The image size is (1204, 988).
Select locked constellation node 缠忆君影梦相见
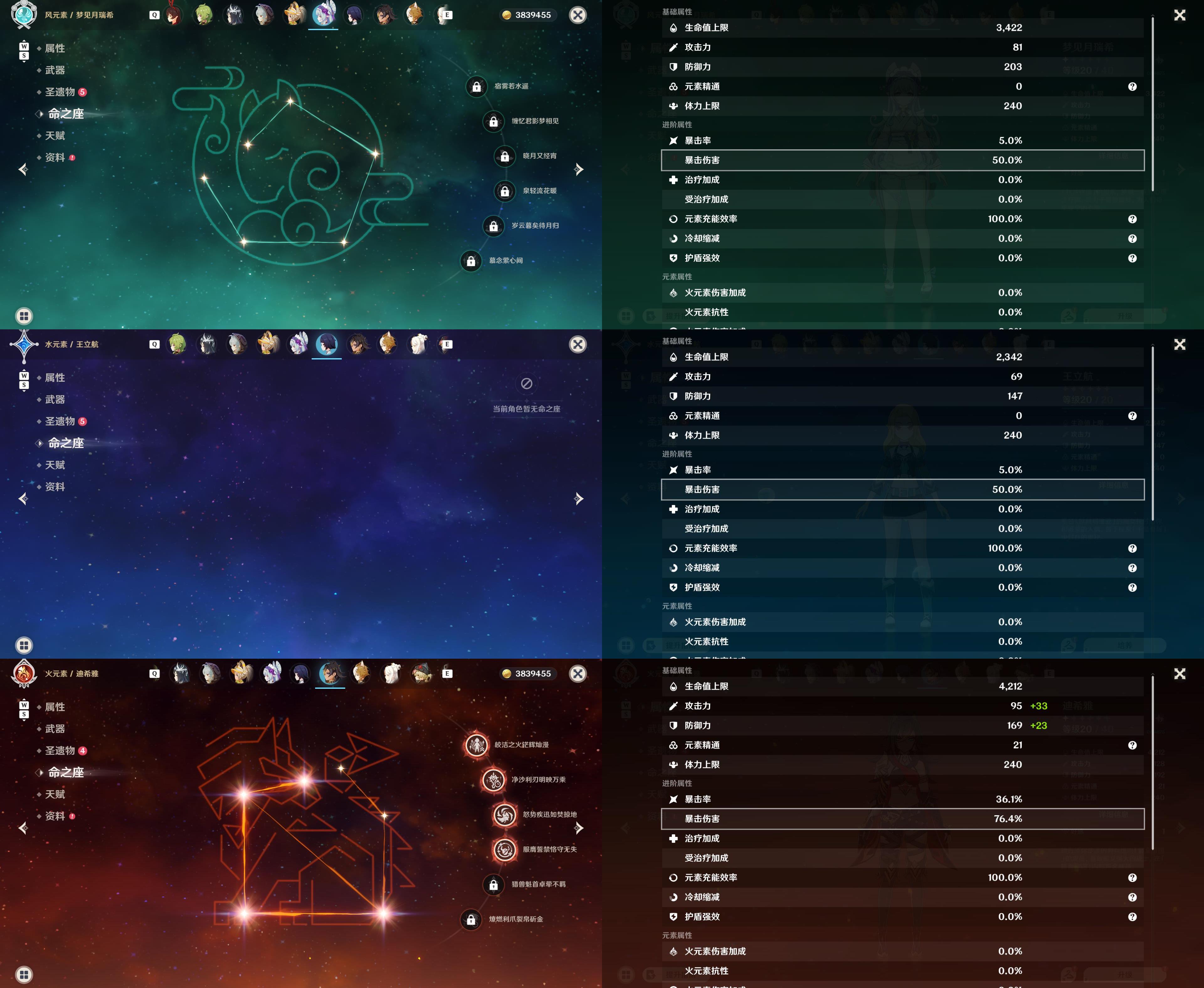tap(493, 121)
